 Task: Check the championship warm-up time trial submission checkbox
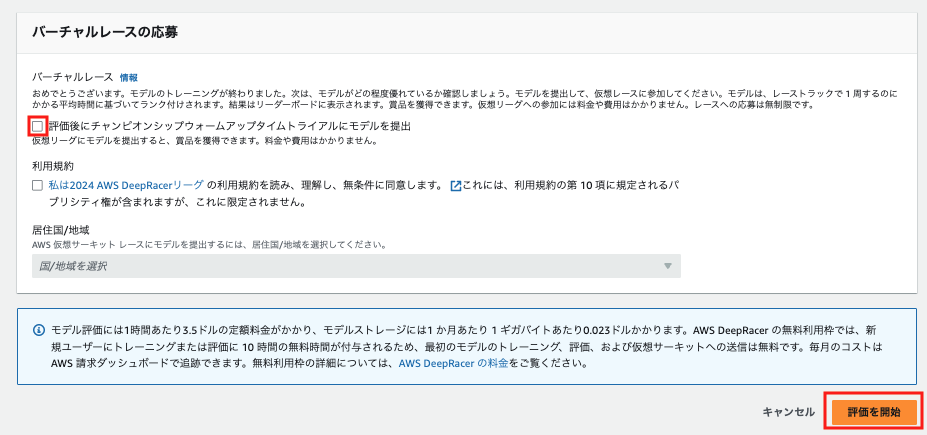click(x=38, y=126)
